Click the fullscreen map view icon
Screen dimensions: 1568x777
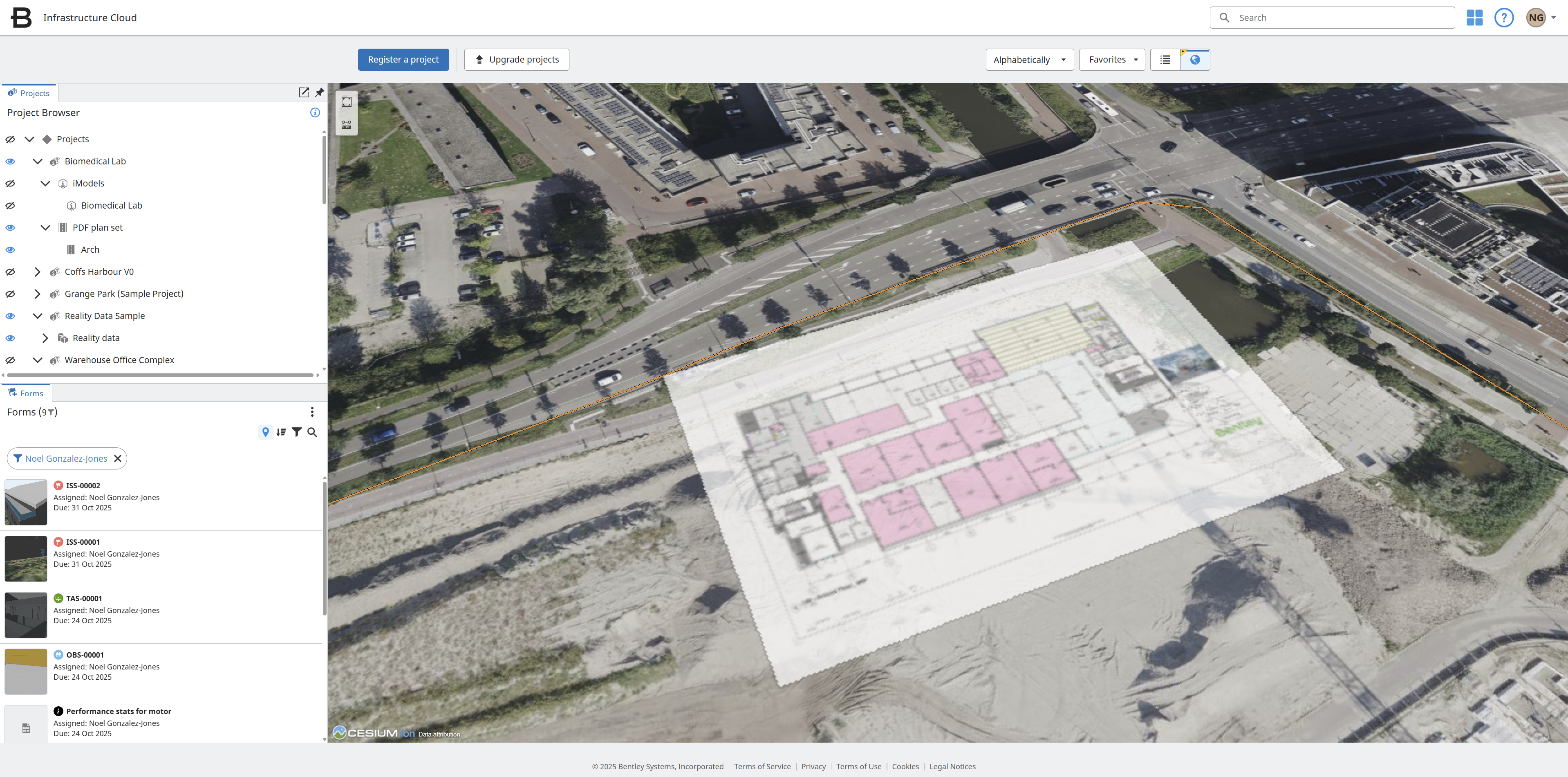point(346,102)
